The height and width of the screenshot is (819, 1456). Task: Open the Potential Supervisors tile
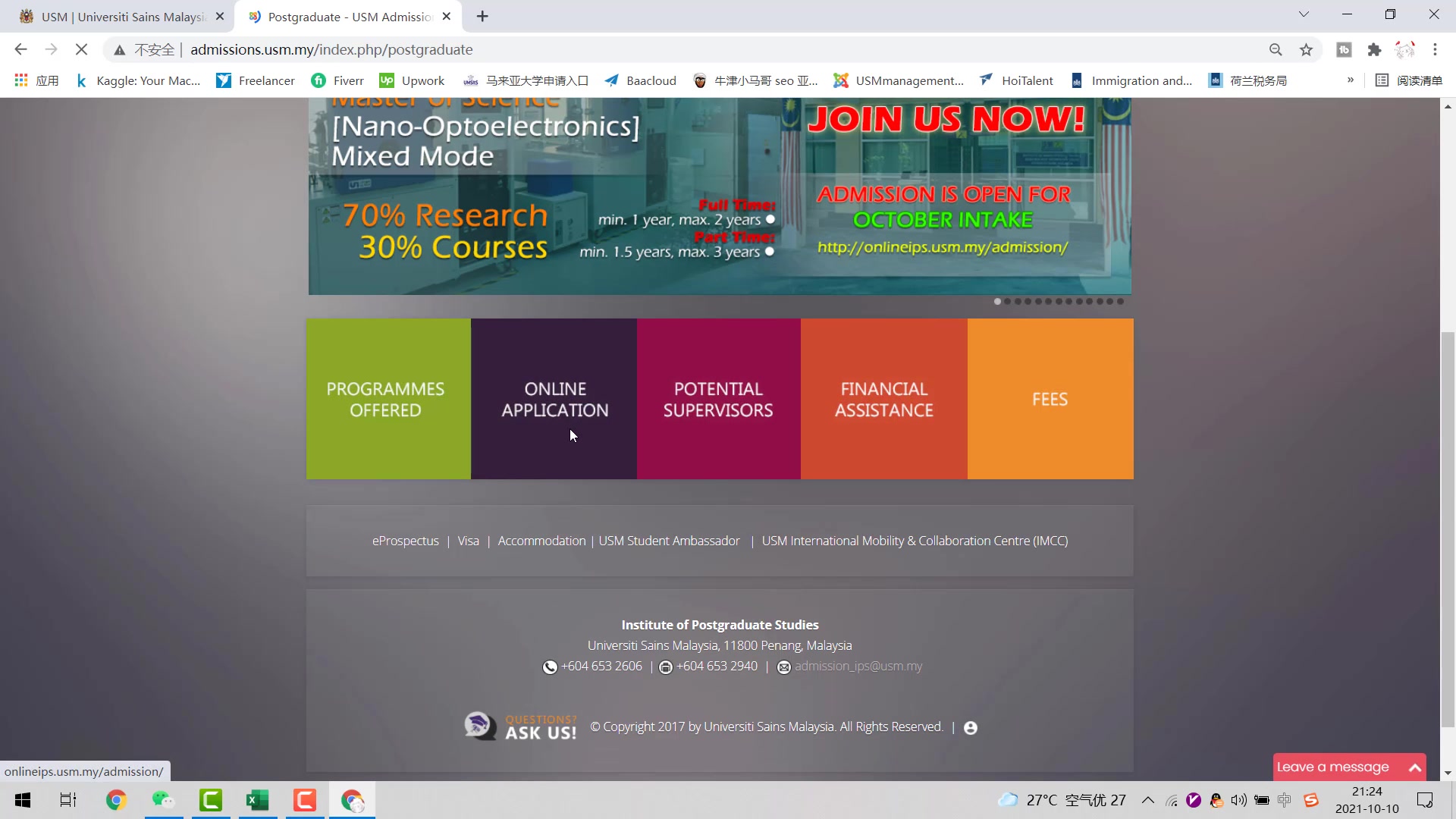pyautogui.click(x=718, y=399)
